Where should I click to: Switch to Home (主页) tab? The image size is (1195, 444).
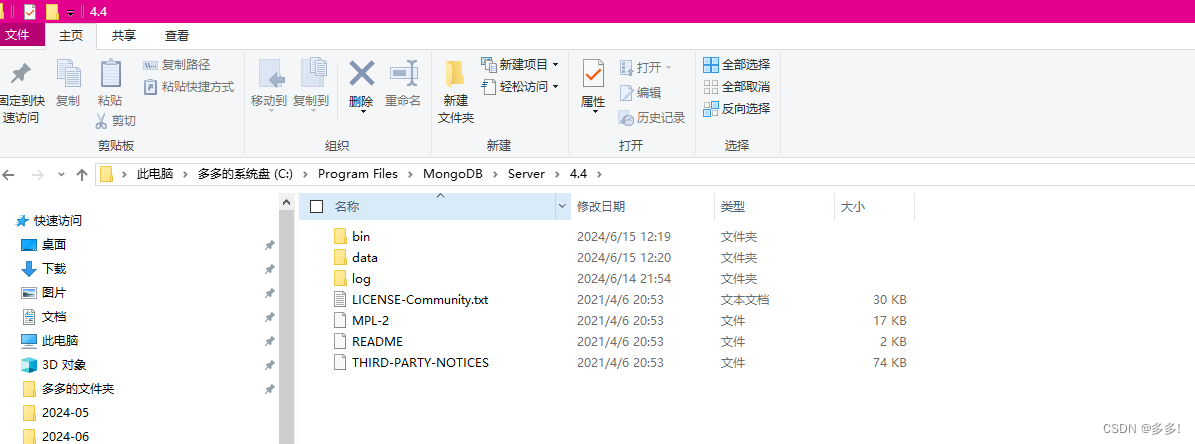pos(71,35)
